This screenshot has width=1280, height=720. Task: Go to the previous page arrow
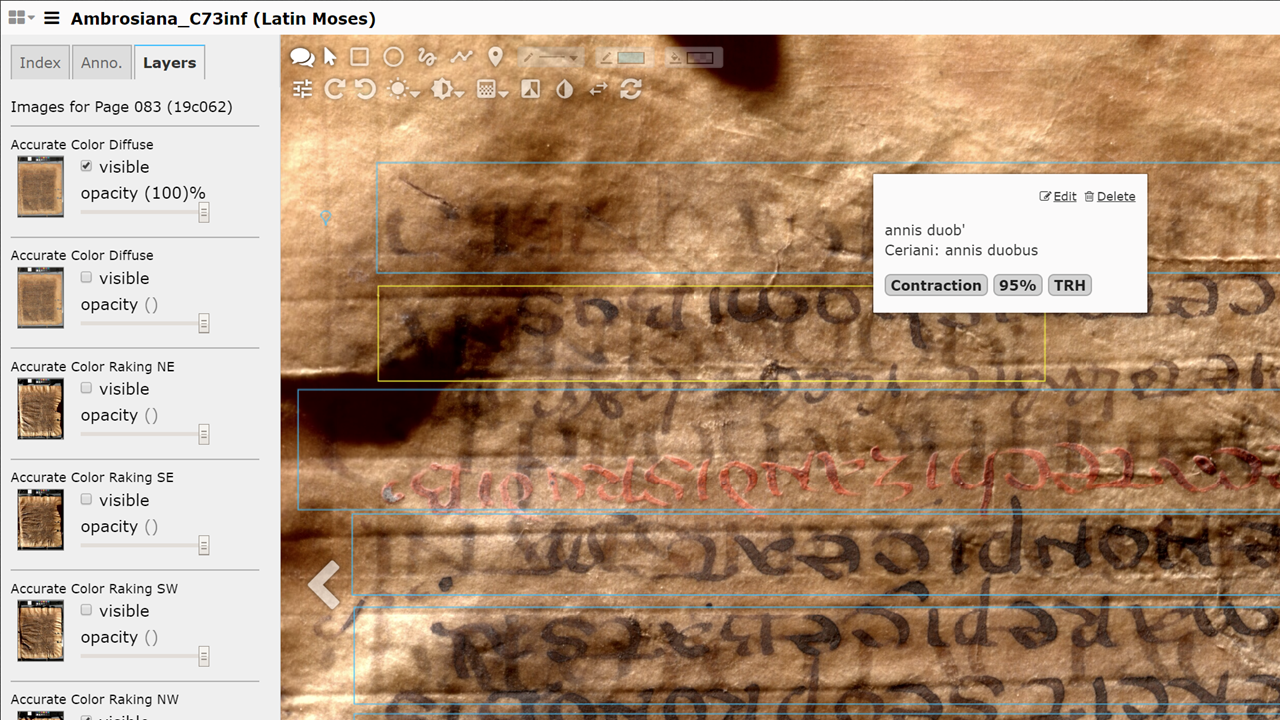(324, 585)
